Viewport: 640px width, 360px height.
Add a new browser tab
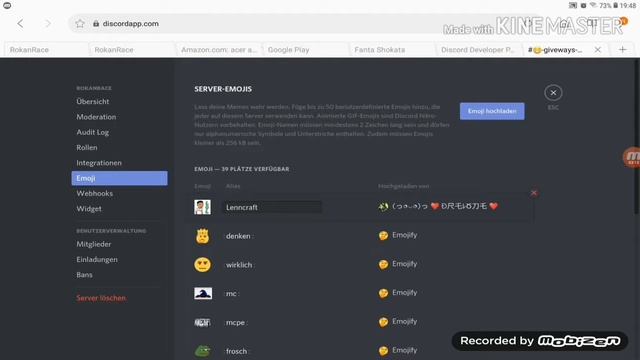click(x=622, y=50)
